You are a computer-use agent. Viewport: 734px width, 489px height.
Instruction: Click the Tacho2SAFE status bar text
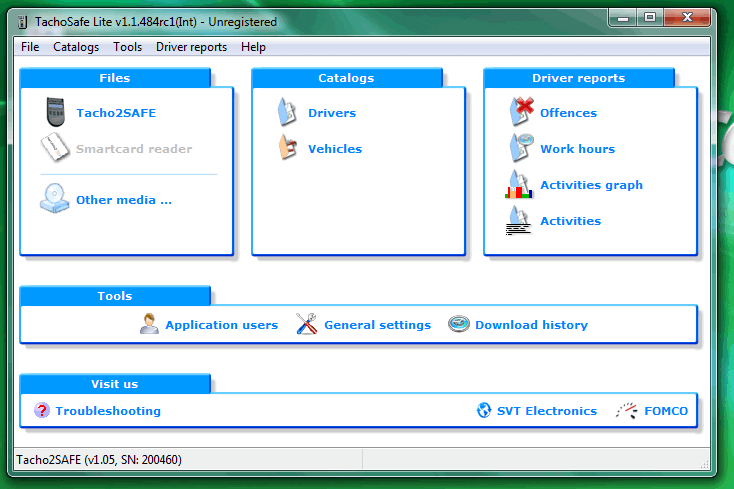(x=100, y=460)
